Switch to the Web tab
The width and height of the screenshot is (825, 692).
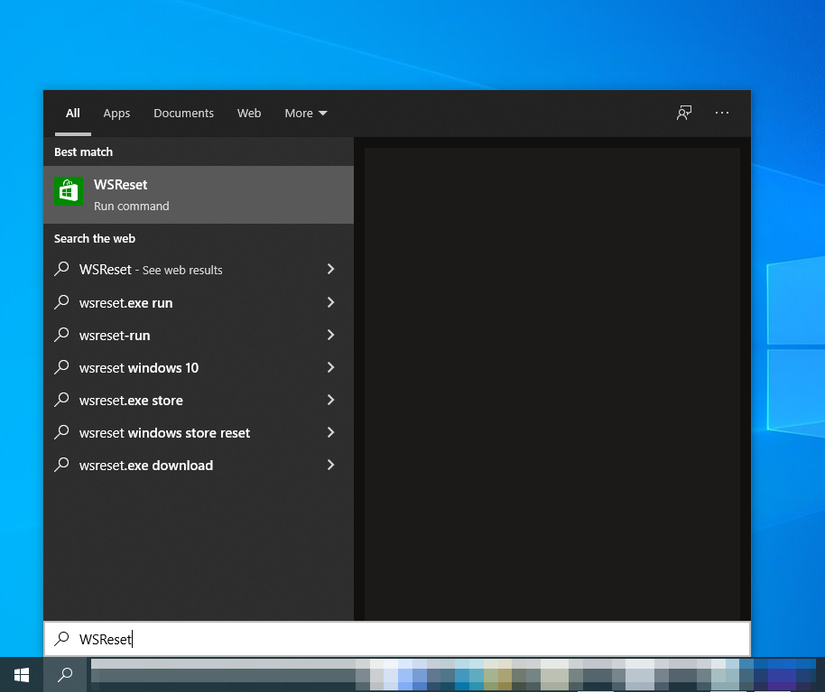pyautogui.click(x=249, y=113)
